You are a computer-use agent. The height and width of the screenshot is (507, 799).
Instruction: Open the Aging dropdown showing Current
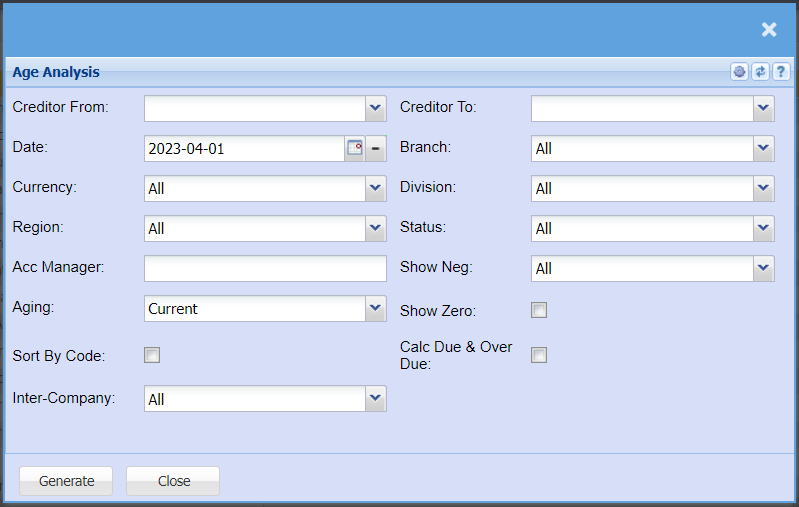(375, 309)
